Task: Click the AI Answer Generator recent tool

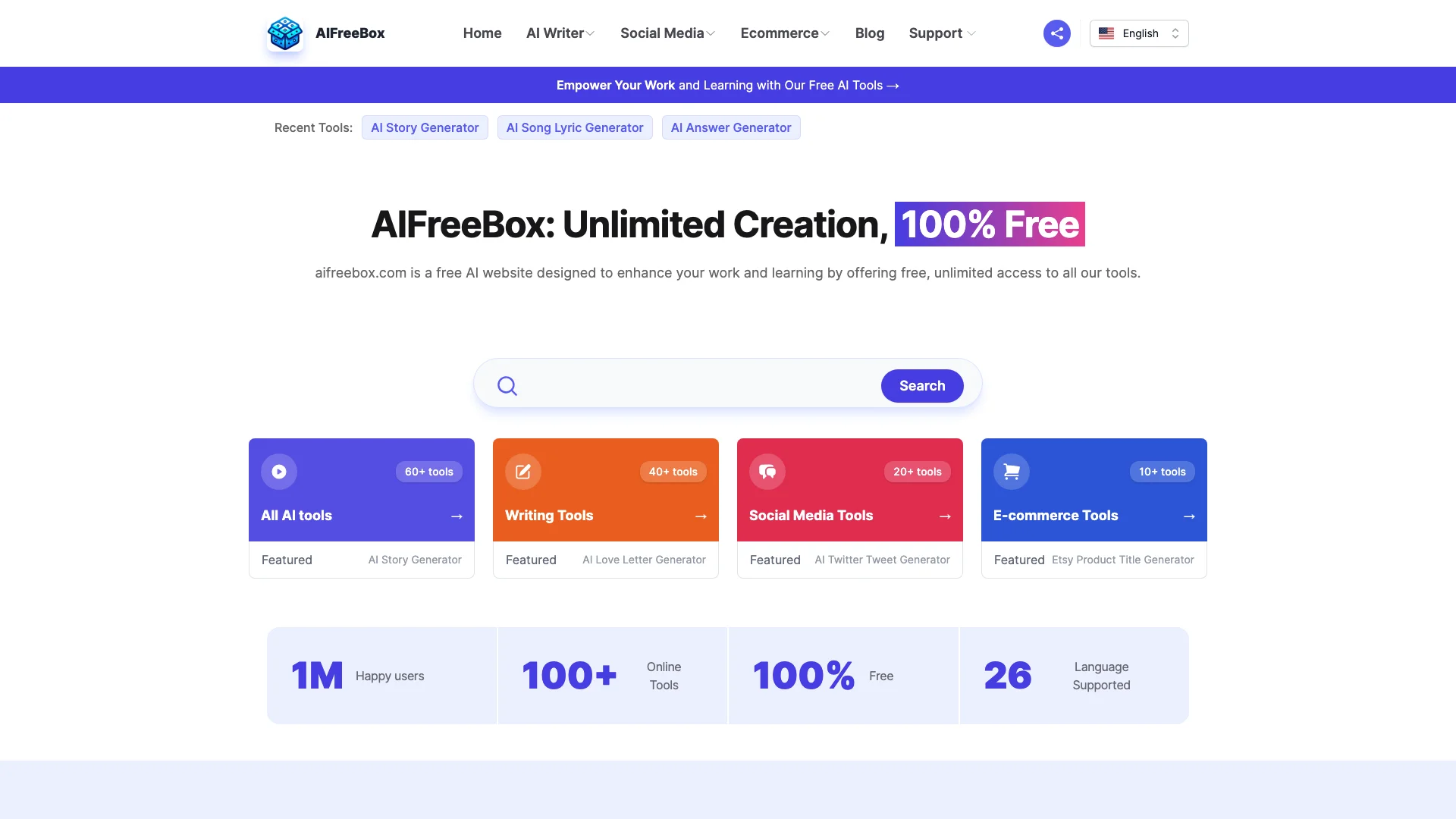Action: click(731, 127)
